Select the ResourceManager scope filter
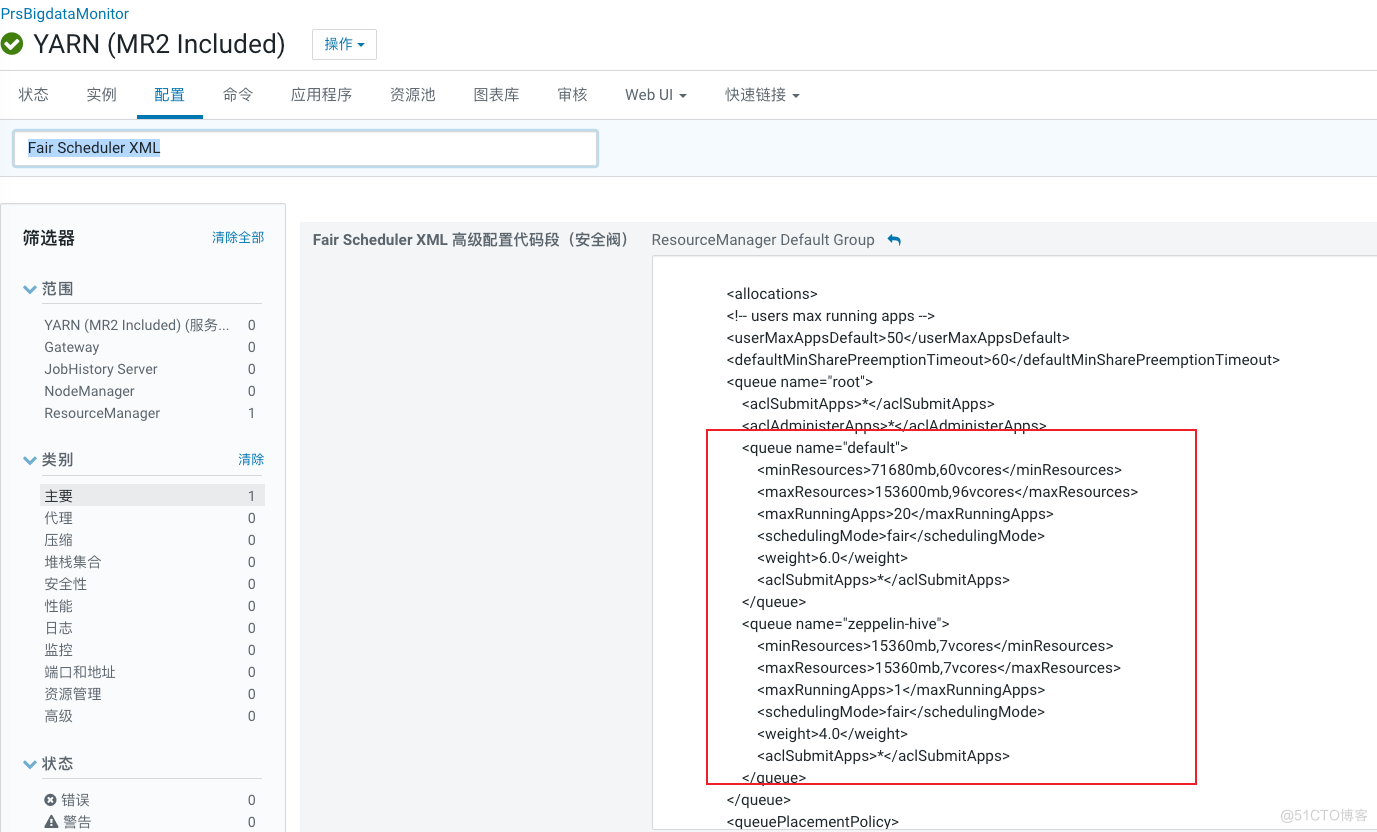 pos(101,413)
